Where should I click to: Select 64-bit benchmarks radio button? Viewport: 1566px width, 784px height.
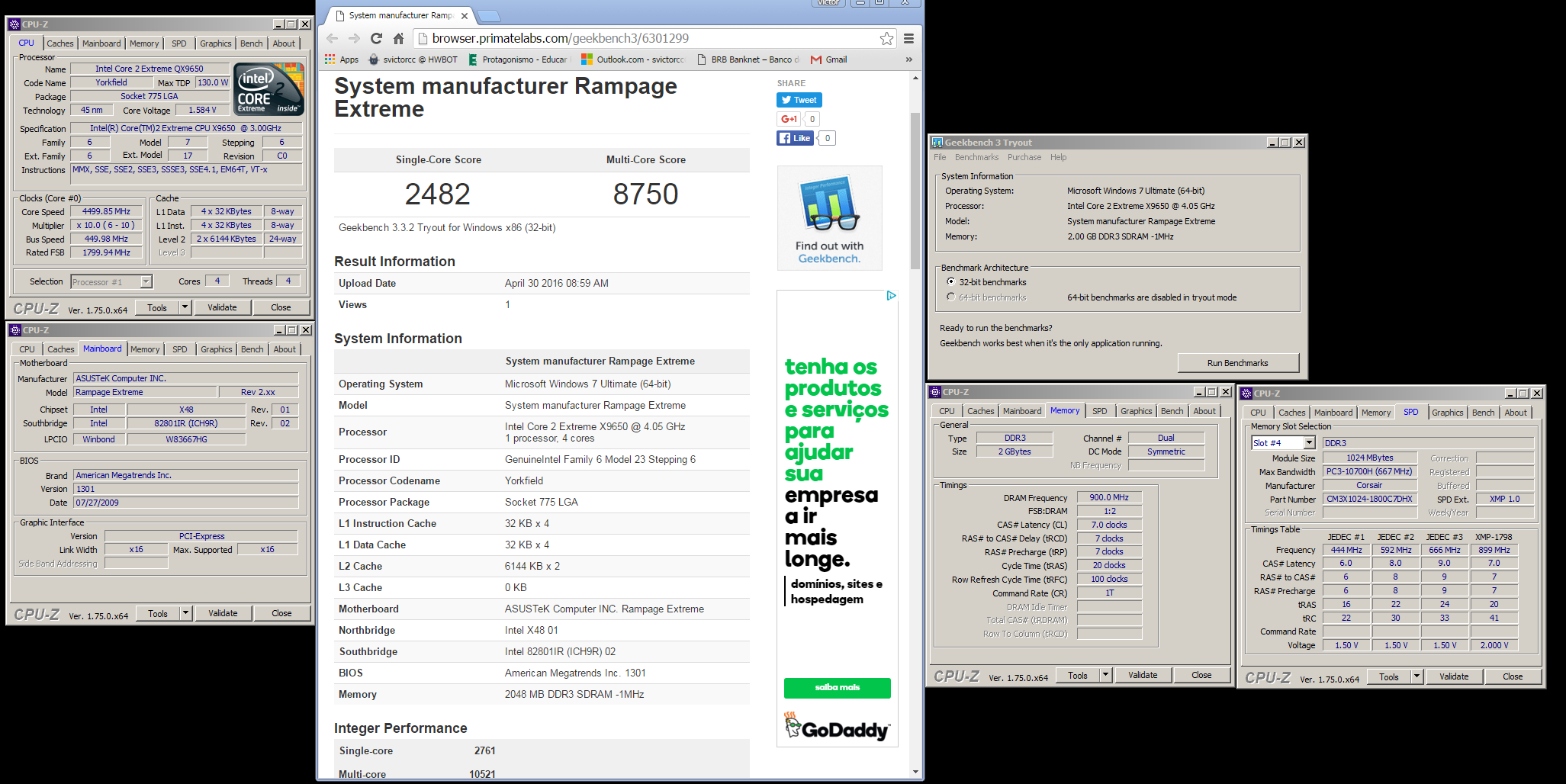tap(950, 297)
